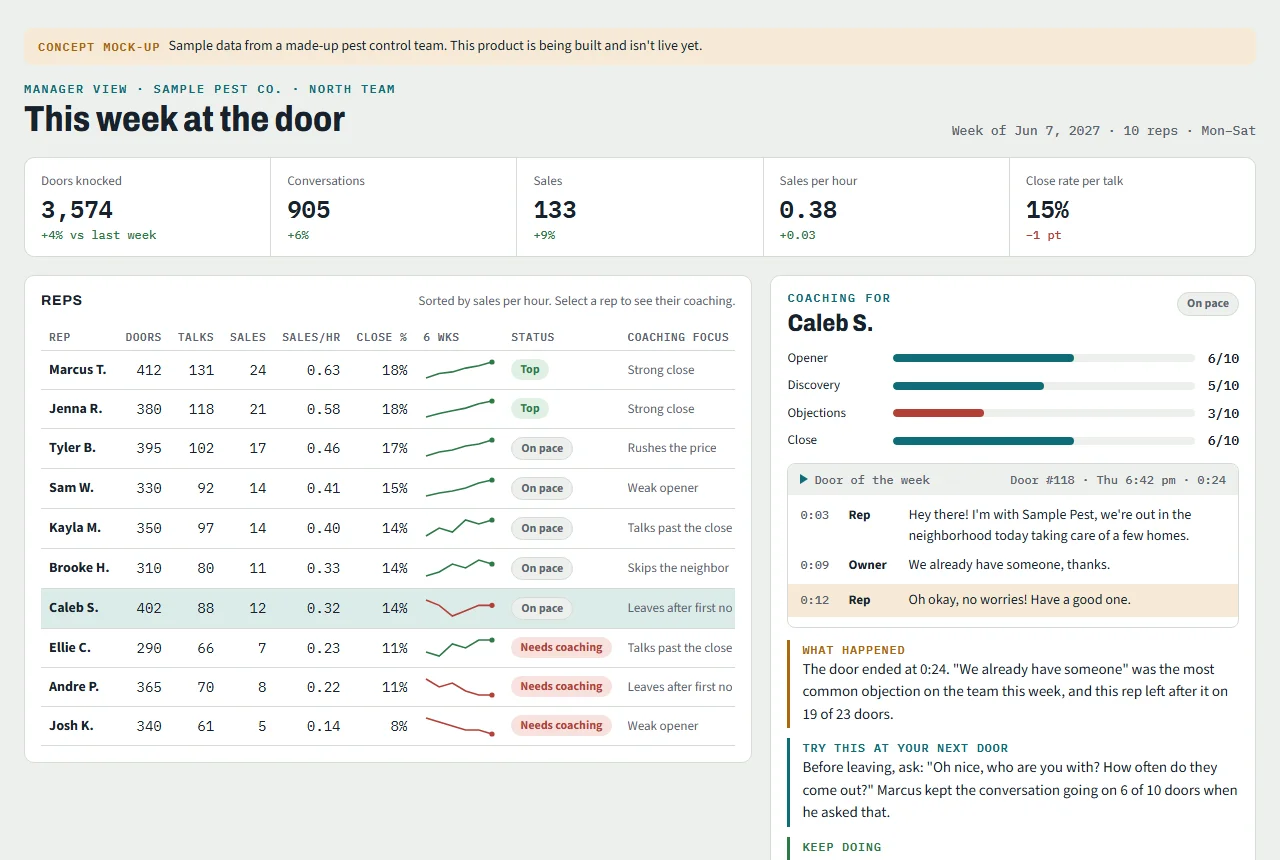Click the CLOSE % column header
Image resolution: width=1280 pixels, height=860 pixels.
point(382,337)
